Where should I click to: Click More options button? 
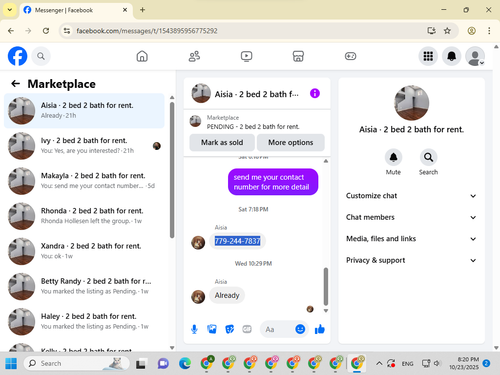[291, 142]
